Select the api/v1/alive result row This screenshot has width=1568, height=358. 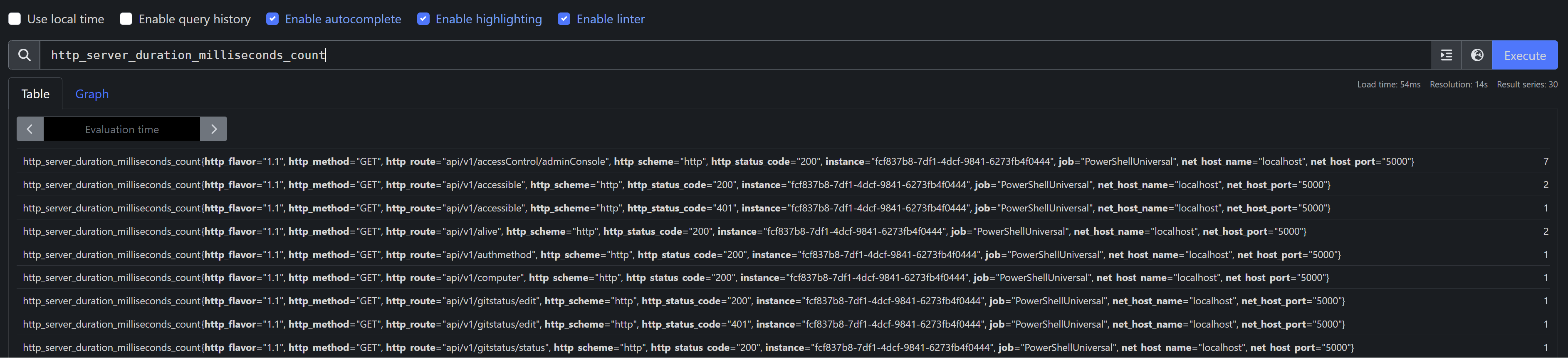coord(664,231)
